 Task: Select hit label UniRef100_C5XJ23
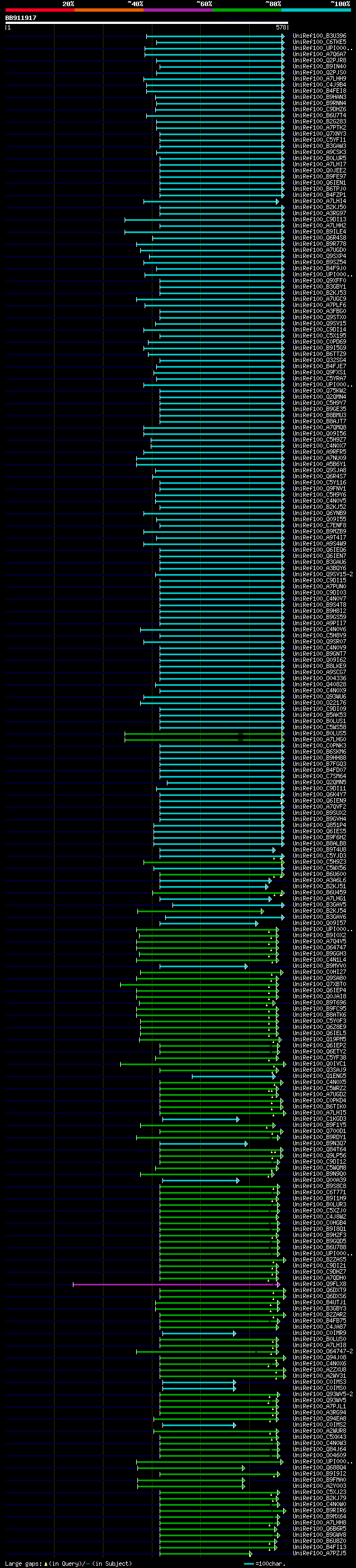coord(319,1492)
